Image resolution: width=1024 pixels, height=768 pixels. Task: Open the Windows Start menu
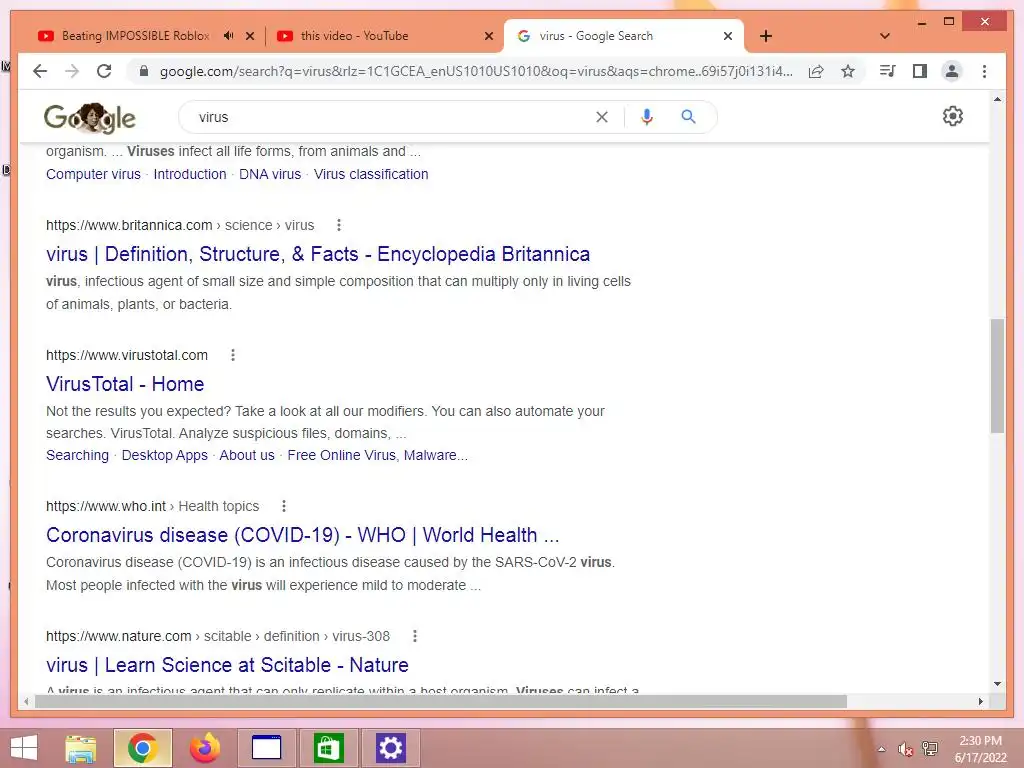click(x=24, y=748)
